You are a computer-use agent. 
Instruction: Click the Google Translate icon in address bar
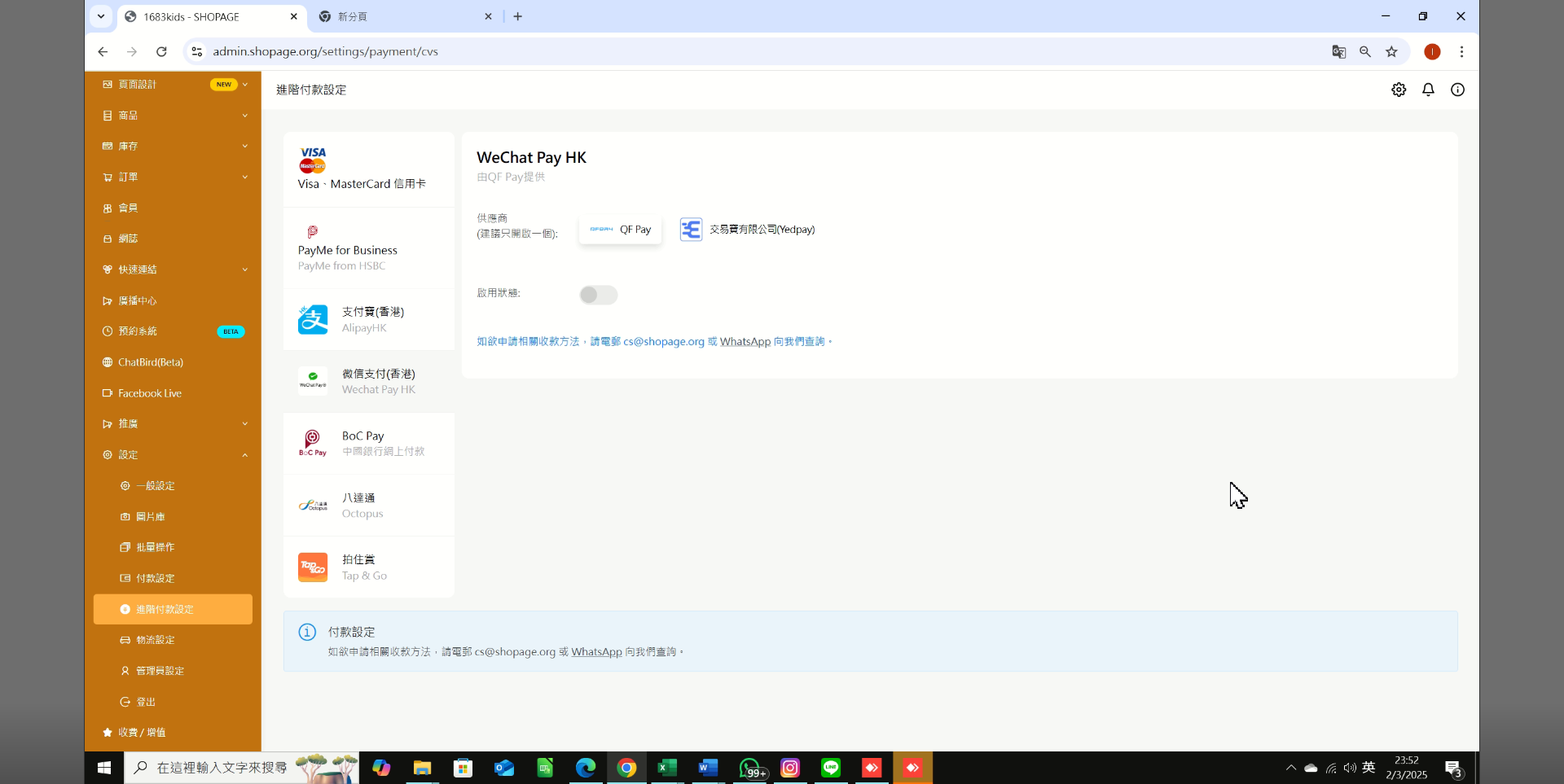pyautogui.click(x=1338, y=51)
